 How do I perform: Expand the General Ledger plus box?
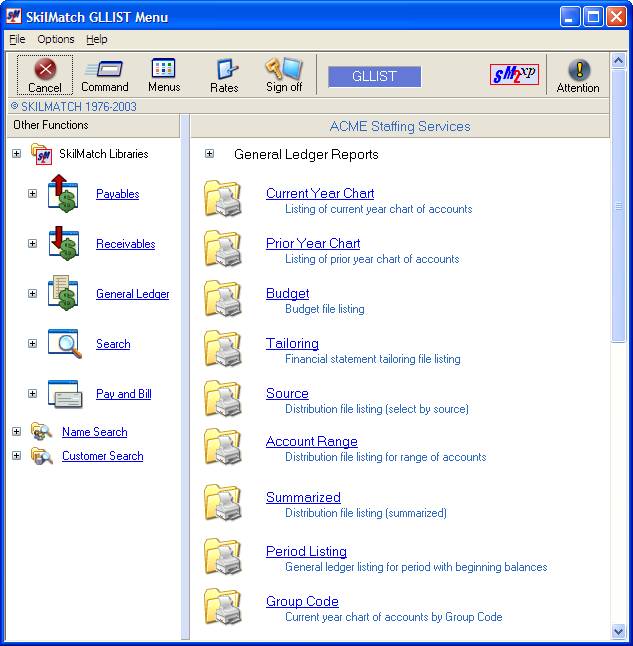33,293
